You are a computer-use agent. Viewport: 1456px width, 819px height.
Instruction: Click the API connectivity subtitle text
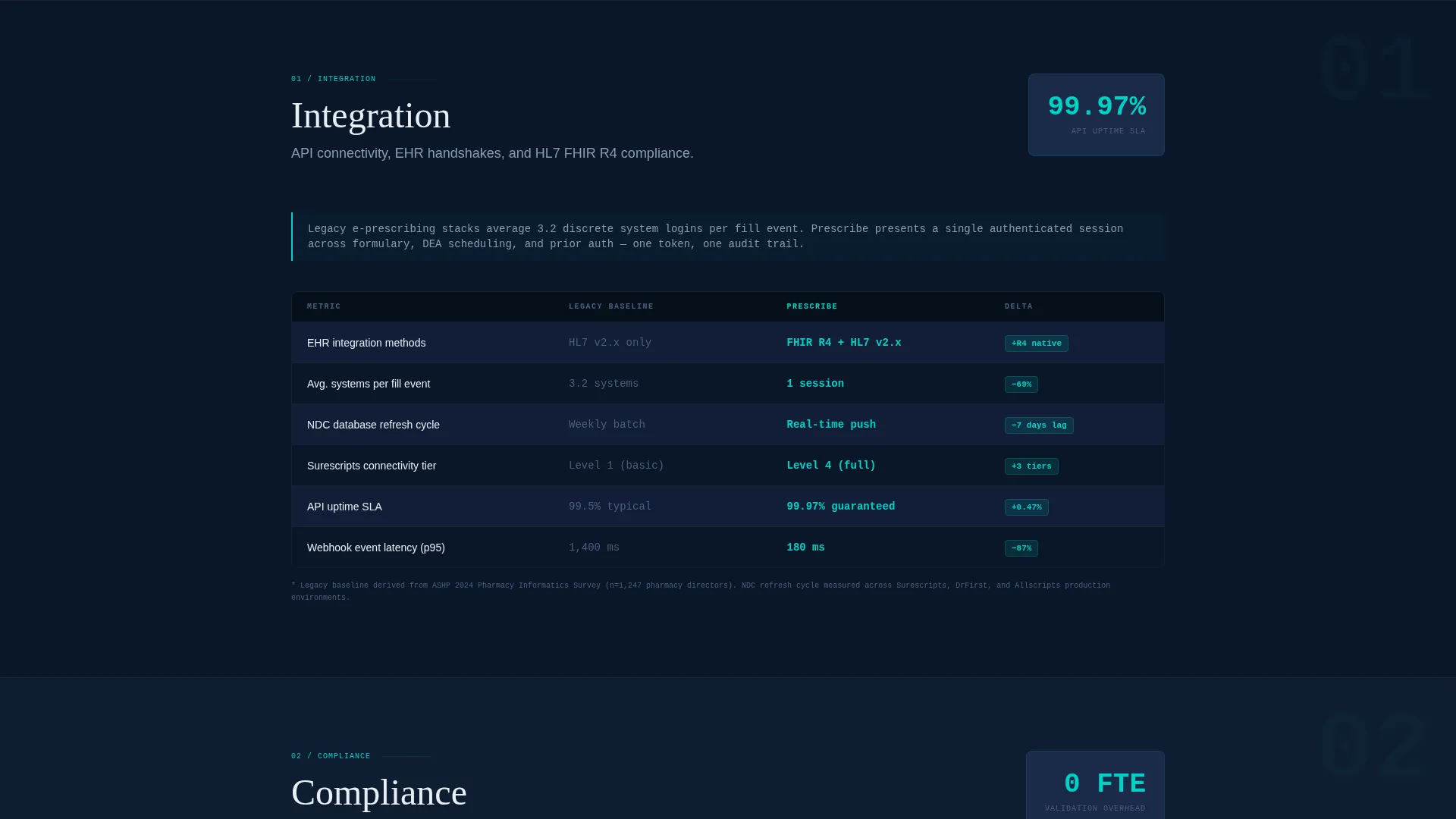492,153
